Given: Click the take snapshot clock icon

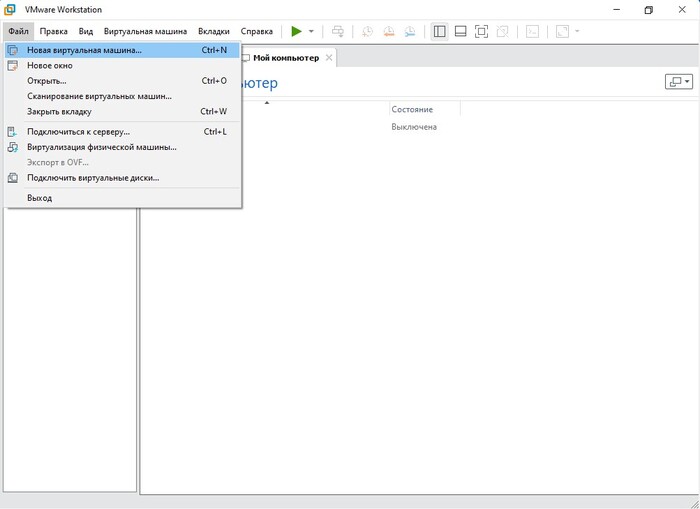Looking at the screenshot, I should pos(367,31).
